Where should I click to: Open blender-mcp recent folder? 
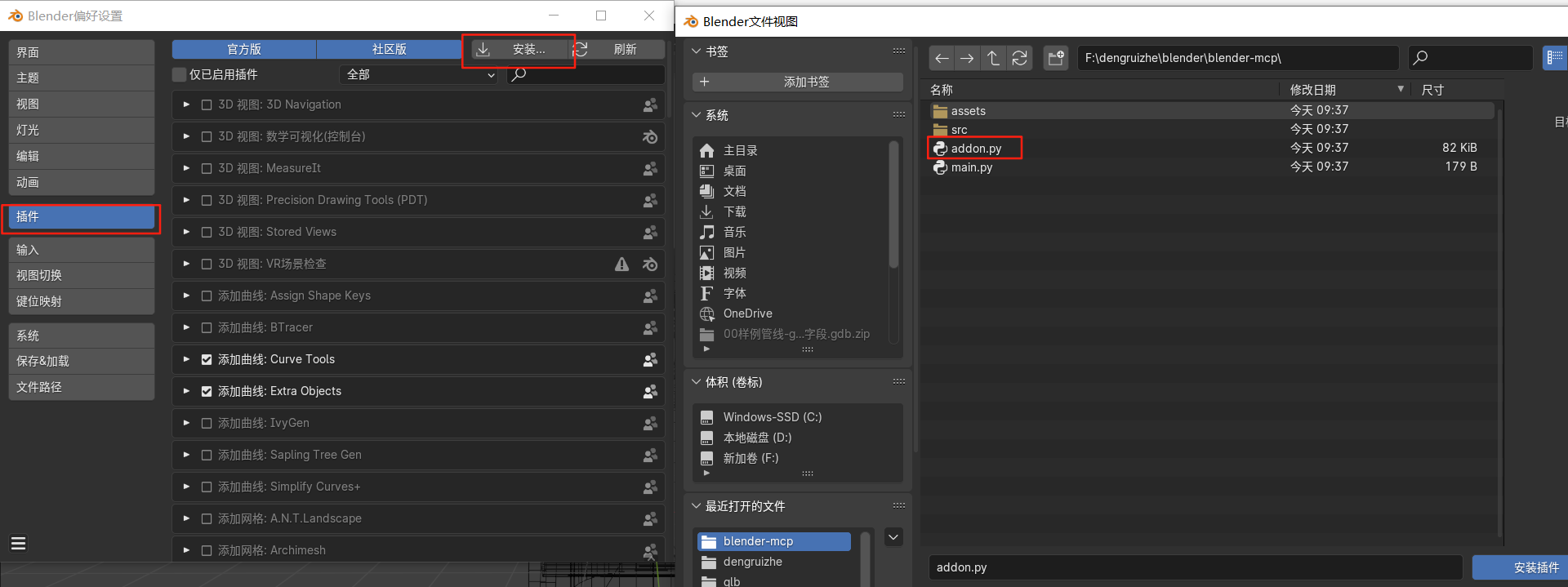coord(774,541)
